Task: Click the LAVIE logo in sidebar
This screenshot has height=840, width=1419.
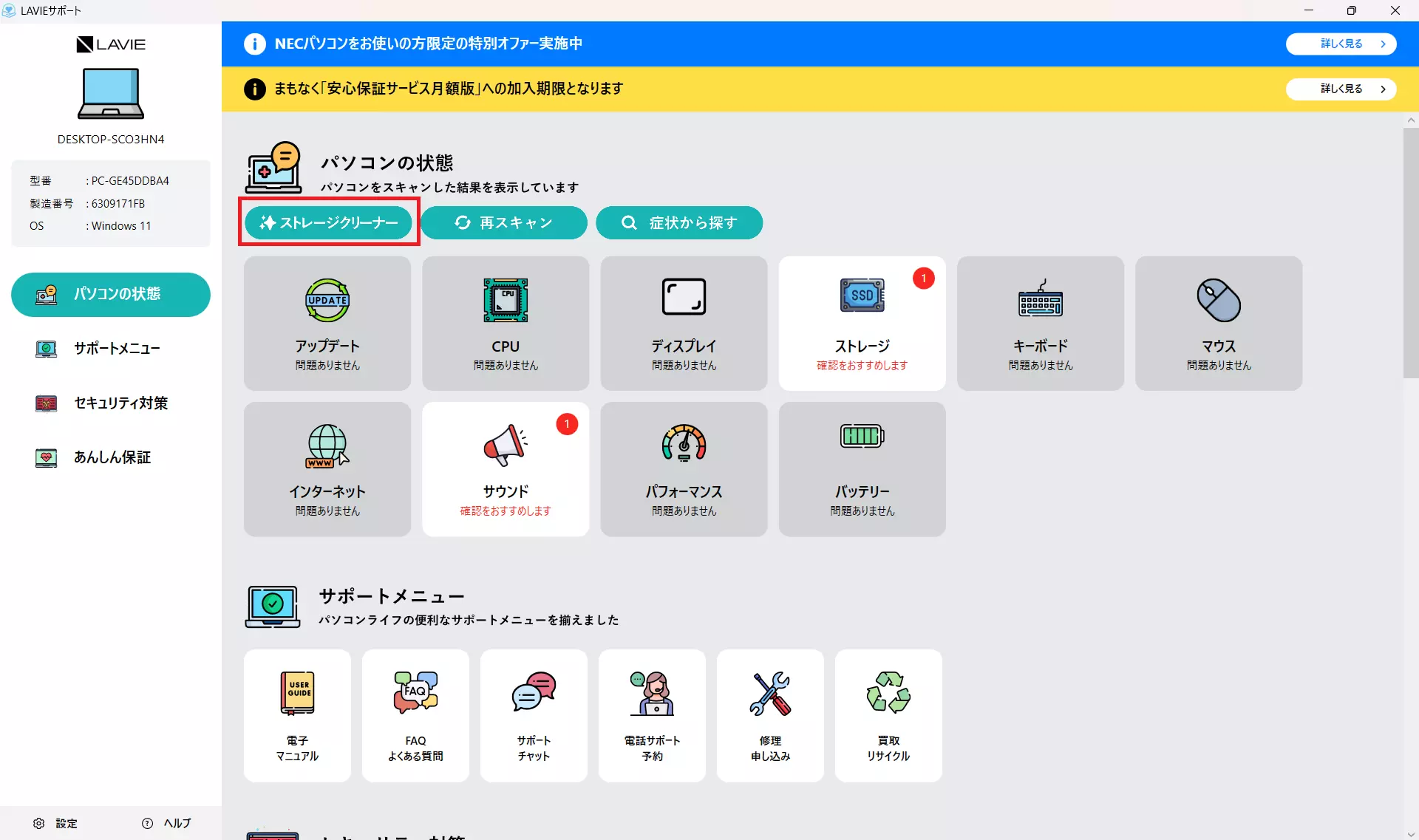Action: click(x=111, y=44)
